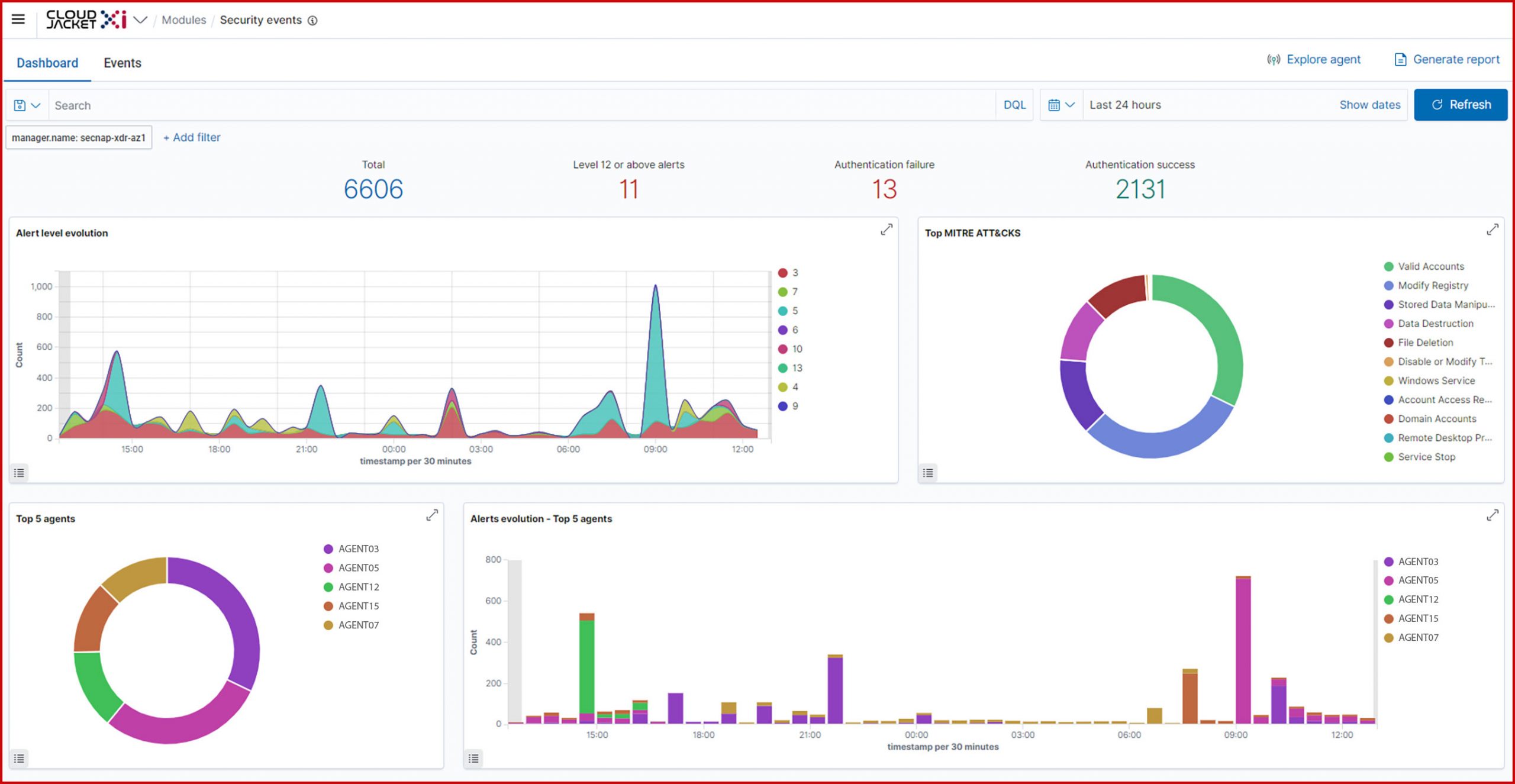
Task: Click level 9 legend entry
Action: click(788, 406)
